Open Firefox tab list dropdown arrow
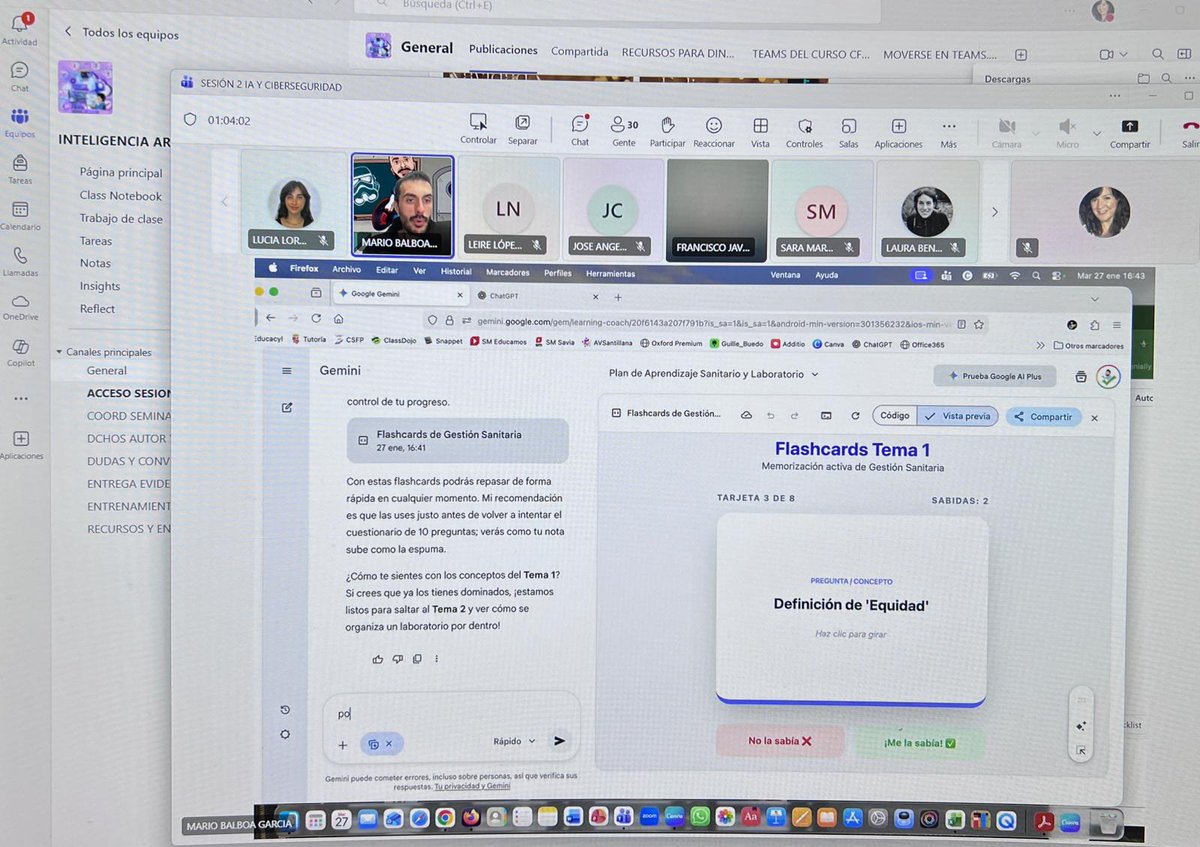Image resolution: width=1200 pixels, height=847 pixels. click(1094, 299)
